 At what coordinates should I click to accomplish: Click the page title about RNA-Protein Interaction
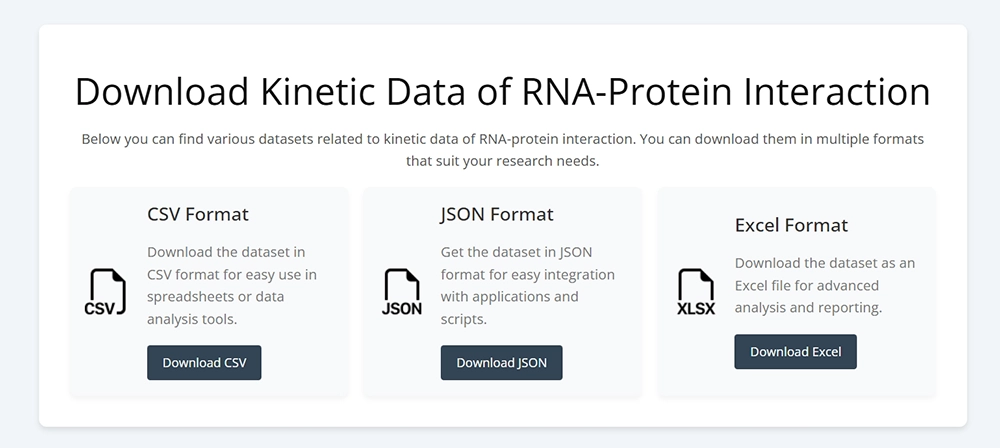[503, 91]
